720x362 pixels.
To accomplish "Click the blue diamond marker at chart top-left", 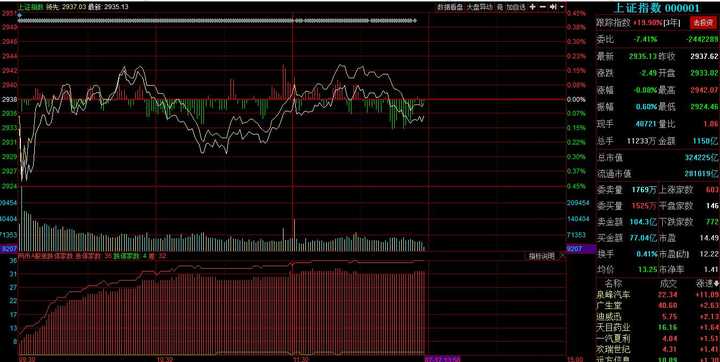I will click(x=19, y=15).
